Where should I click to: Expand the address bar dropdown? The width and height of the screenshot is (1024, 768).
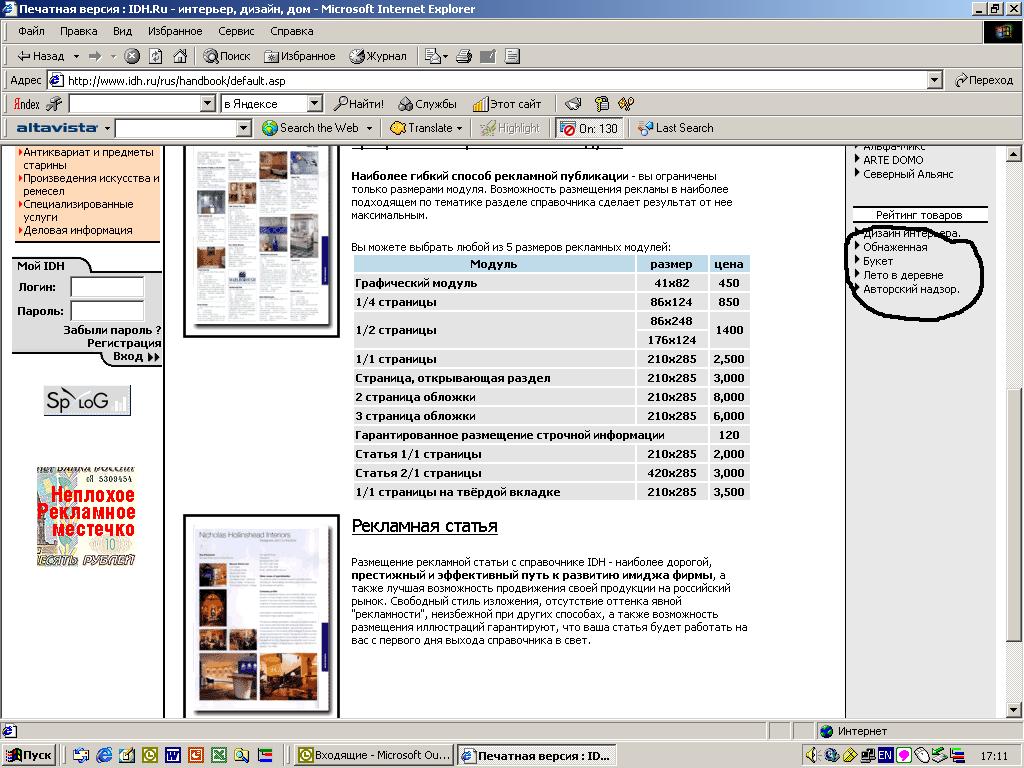click(x=935, y=80)
